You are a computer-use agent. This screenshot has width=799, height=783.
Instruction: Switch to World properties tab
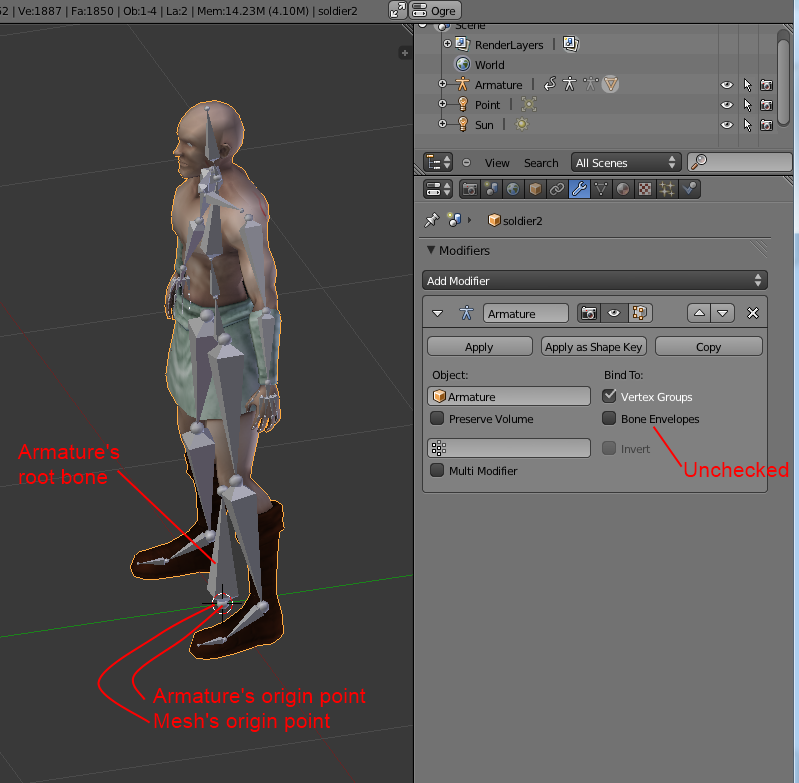pos(513,189)
